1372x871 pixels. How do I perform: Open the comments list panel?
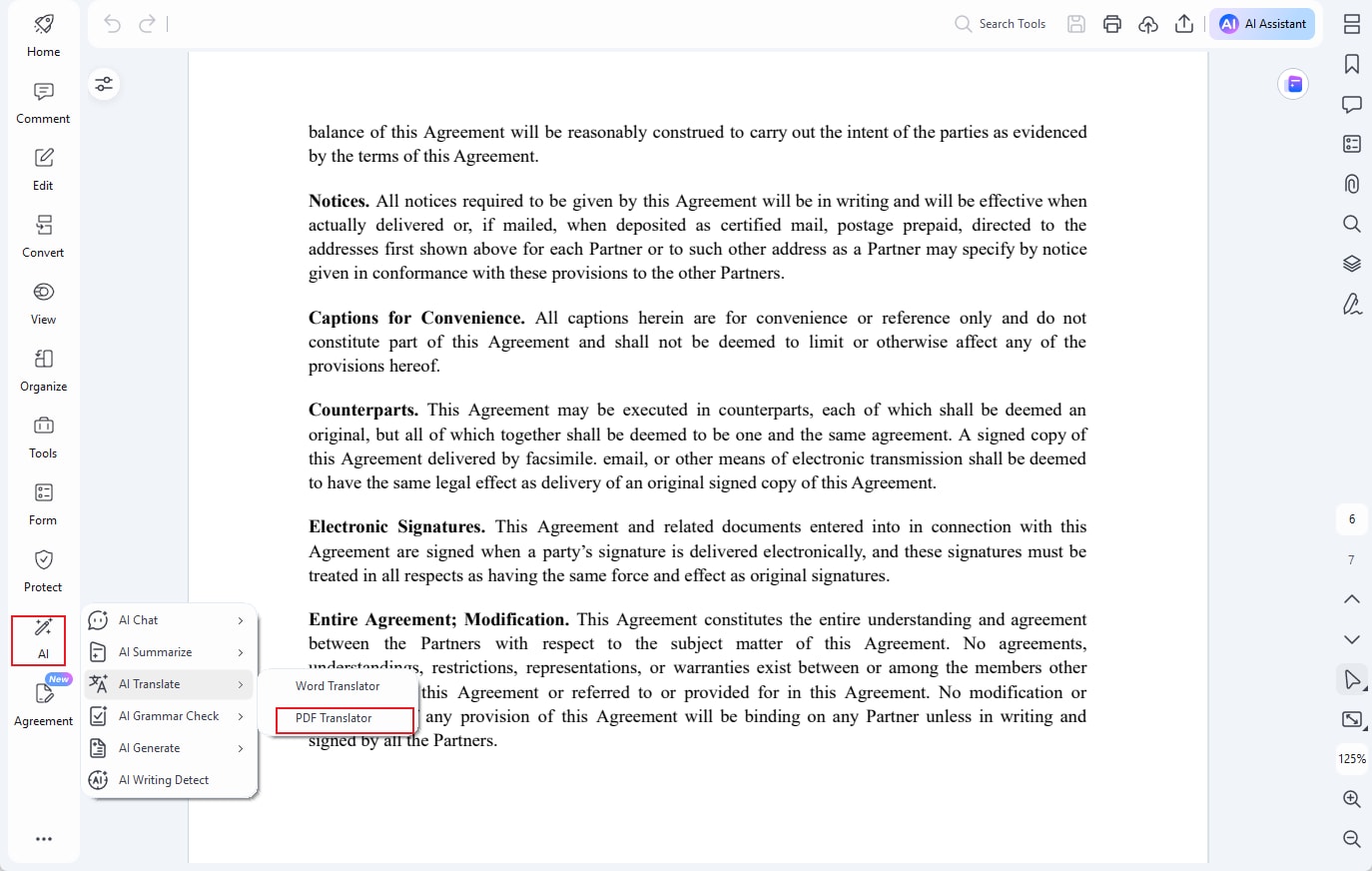point(1352,104)
